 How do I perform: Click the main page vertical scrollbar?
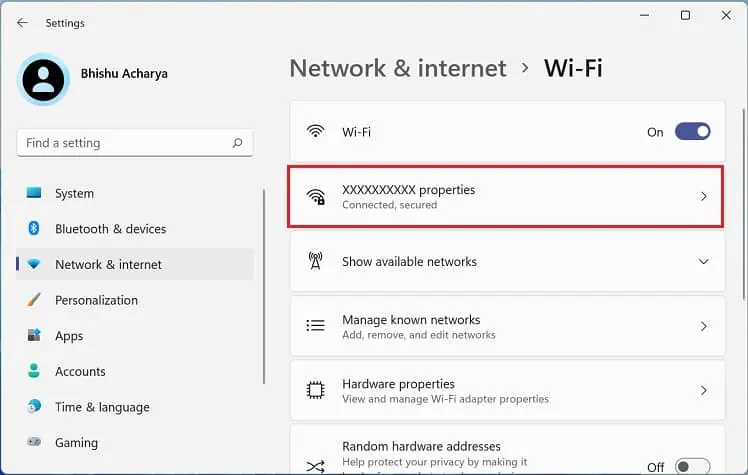click(x=742, y=200)
